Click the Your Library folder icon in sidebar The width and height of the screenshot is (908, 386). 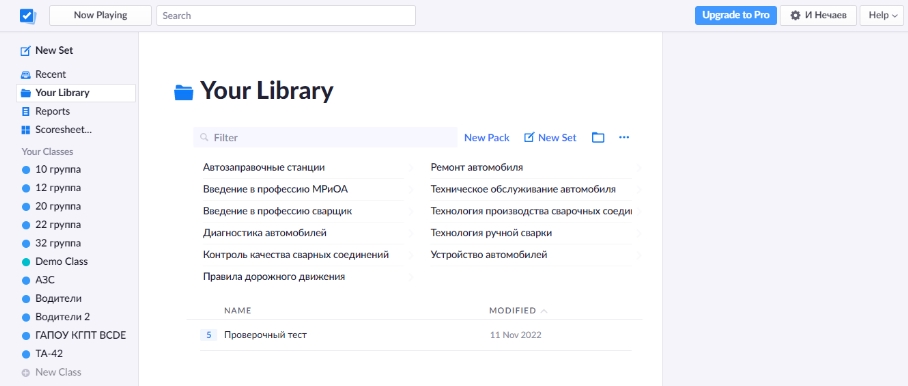[x=25, y=93]
